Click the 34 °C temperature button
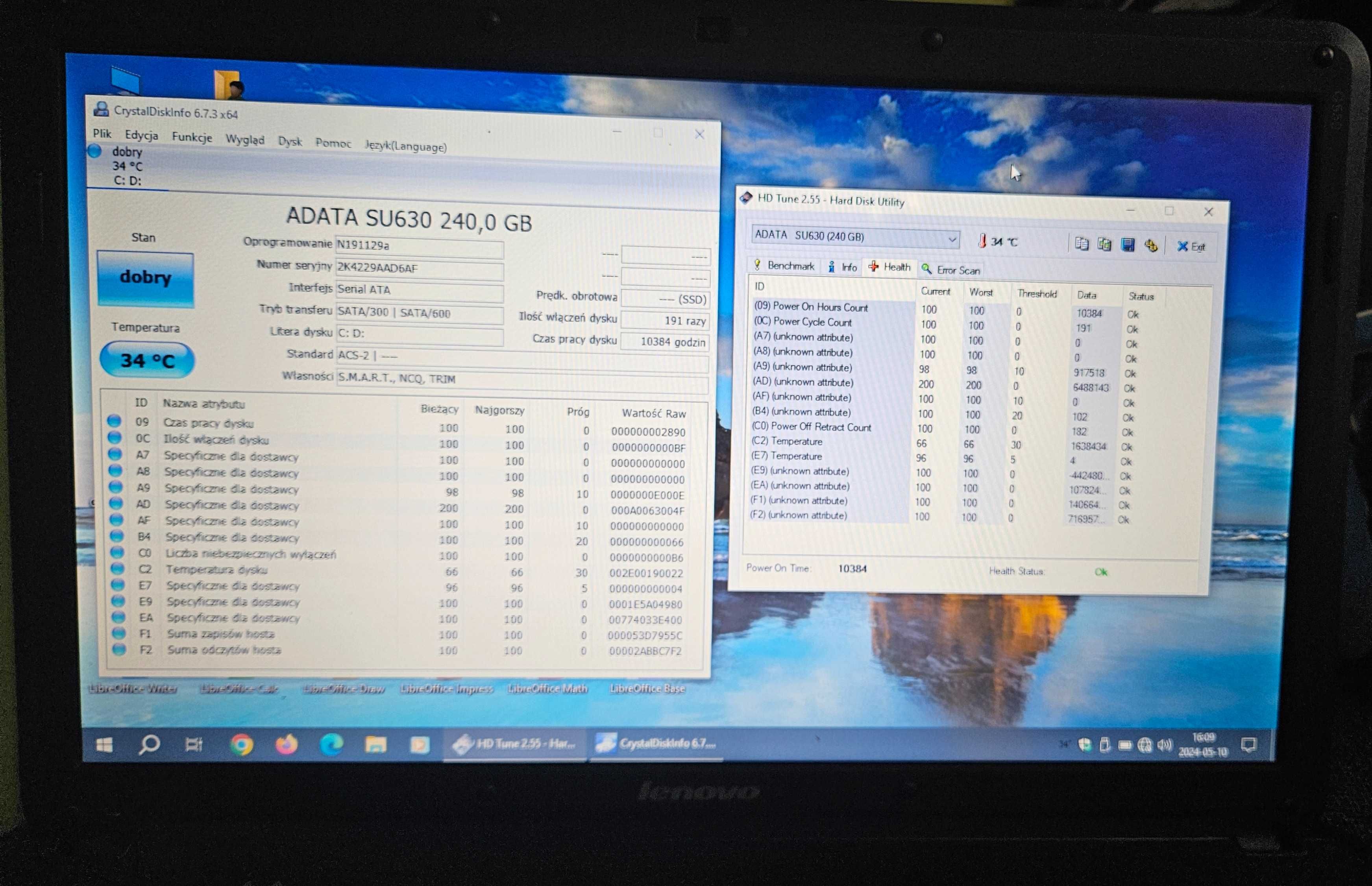1372x886 pixels. tap(147, 360)
